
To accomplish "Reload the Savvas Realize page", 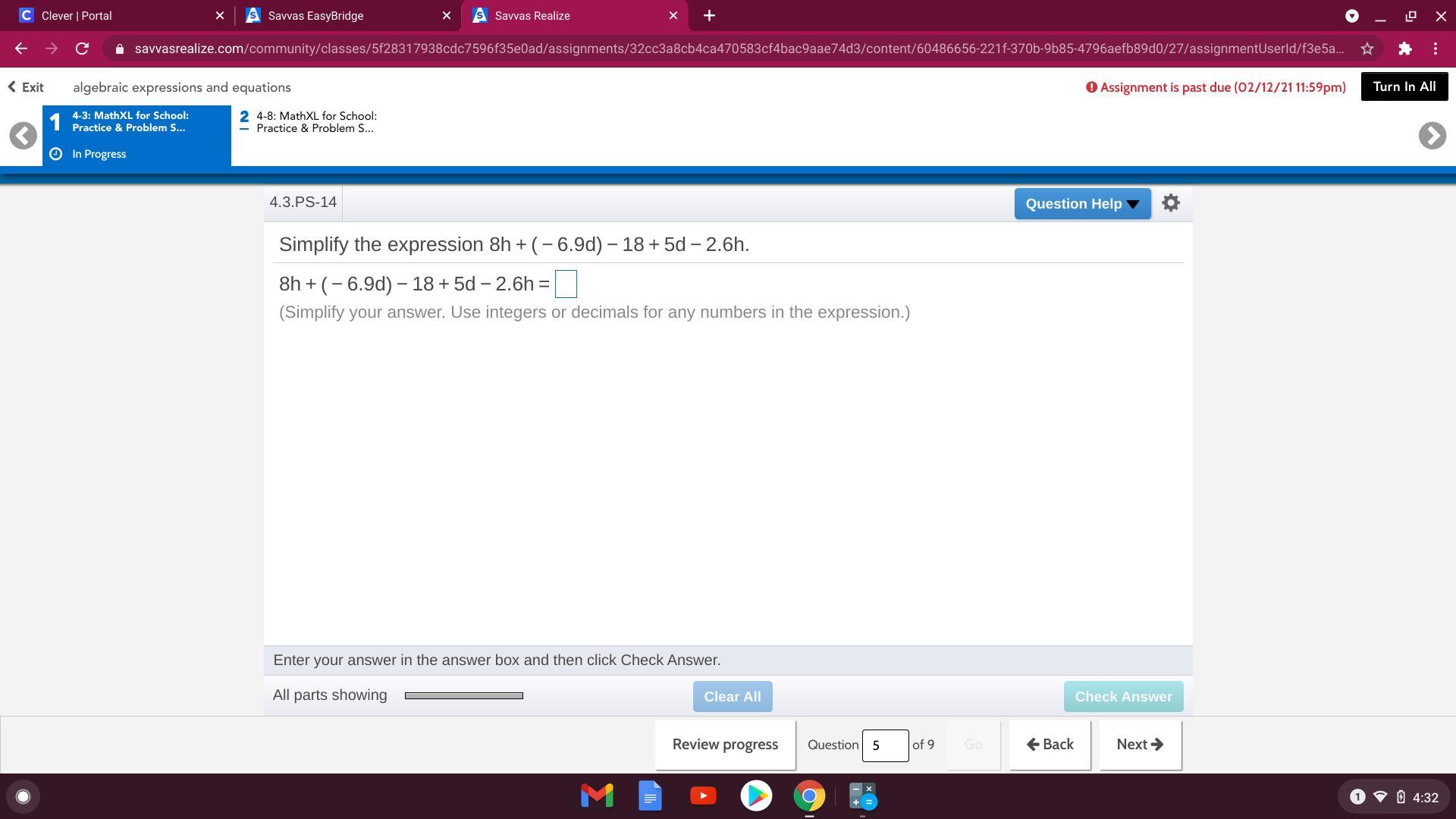I will pos(82,49).
